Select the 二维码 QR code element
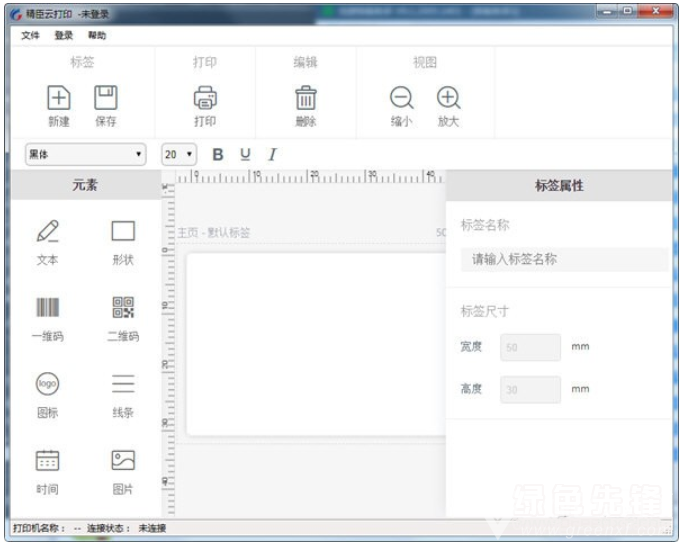 [x=123, y=319]
